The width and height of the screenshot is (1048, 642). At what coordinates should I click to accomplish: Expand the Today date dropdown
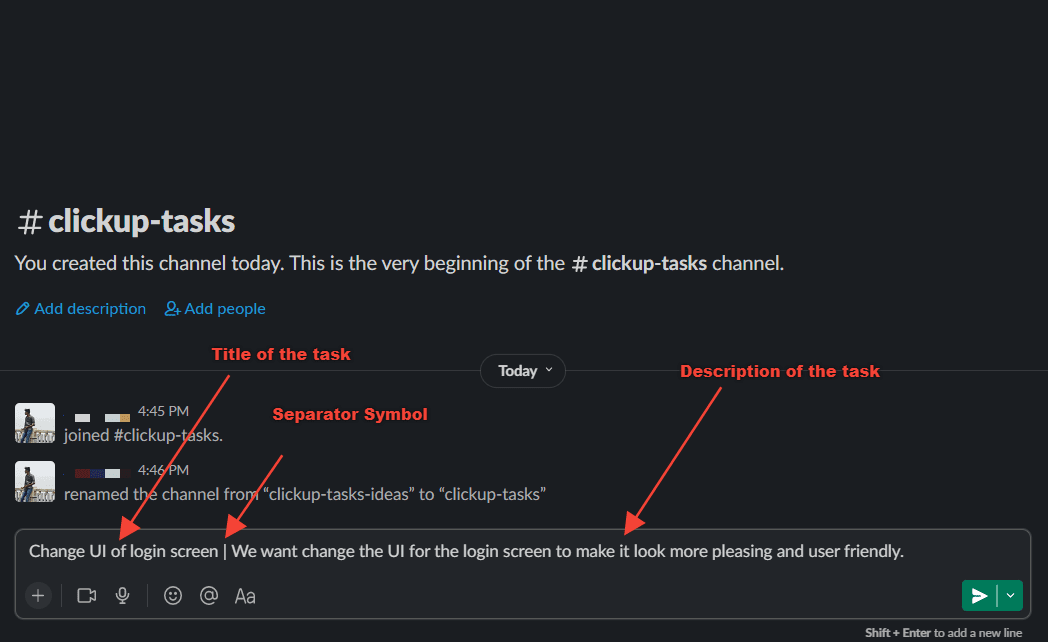coord(523,371)
